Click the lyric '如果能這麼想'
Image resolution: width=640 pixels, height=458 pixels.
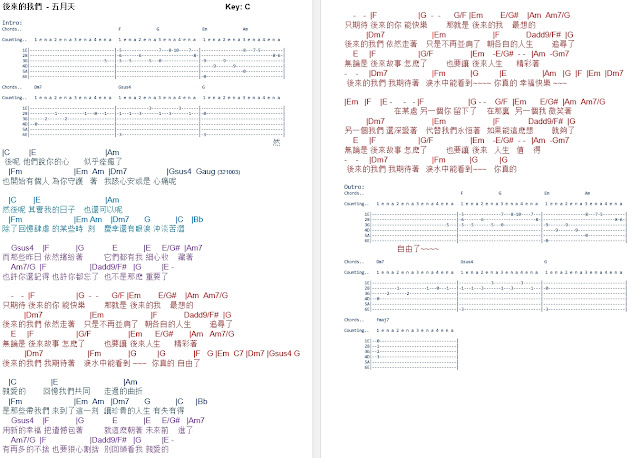pyautogui.click(x=510, y=131)
